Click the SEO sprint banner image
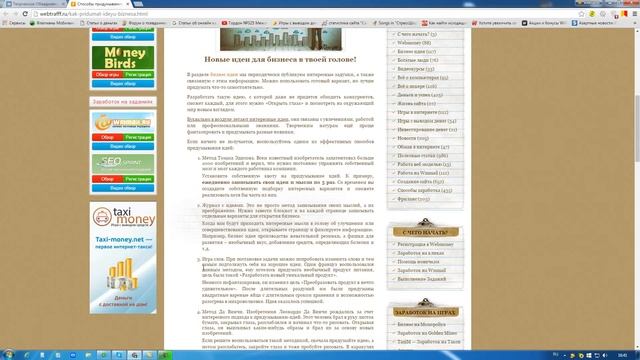Image resolution: width=640 pixels, height=360 pixels. pos(123,163)
